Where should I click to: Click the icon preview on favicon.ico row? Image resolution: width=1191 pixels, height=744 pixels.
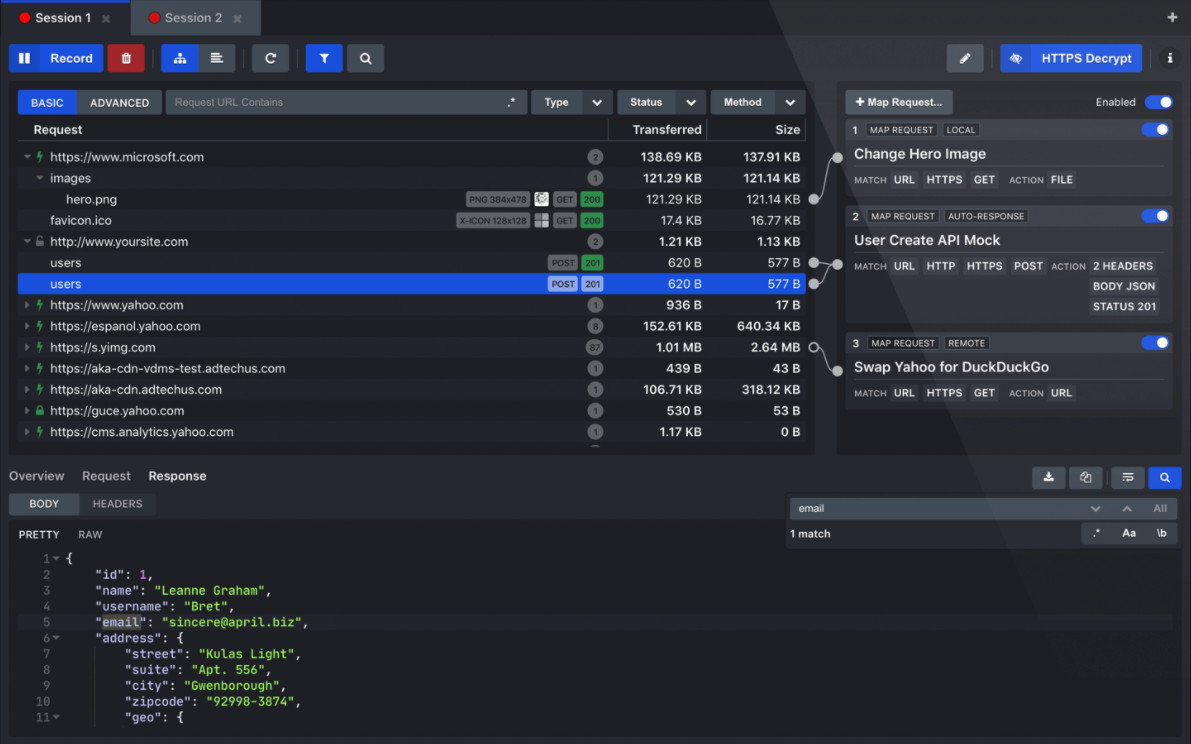(542, 221)
